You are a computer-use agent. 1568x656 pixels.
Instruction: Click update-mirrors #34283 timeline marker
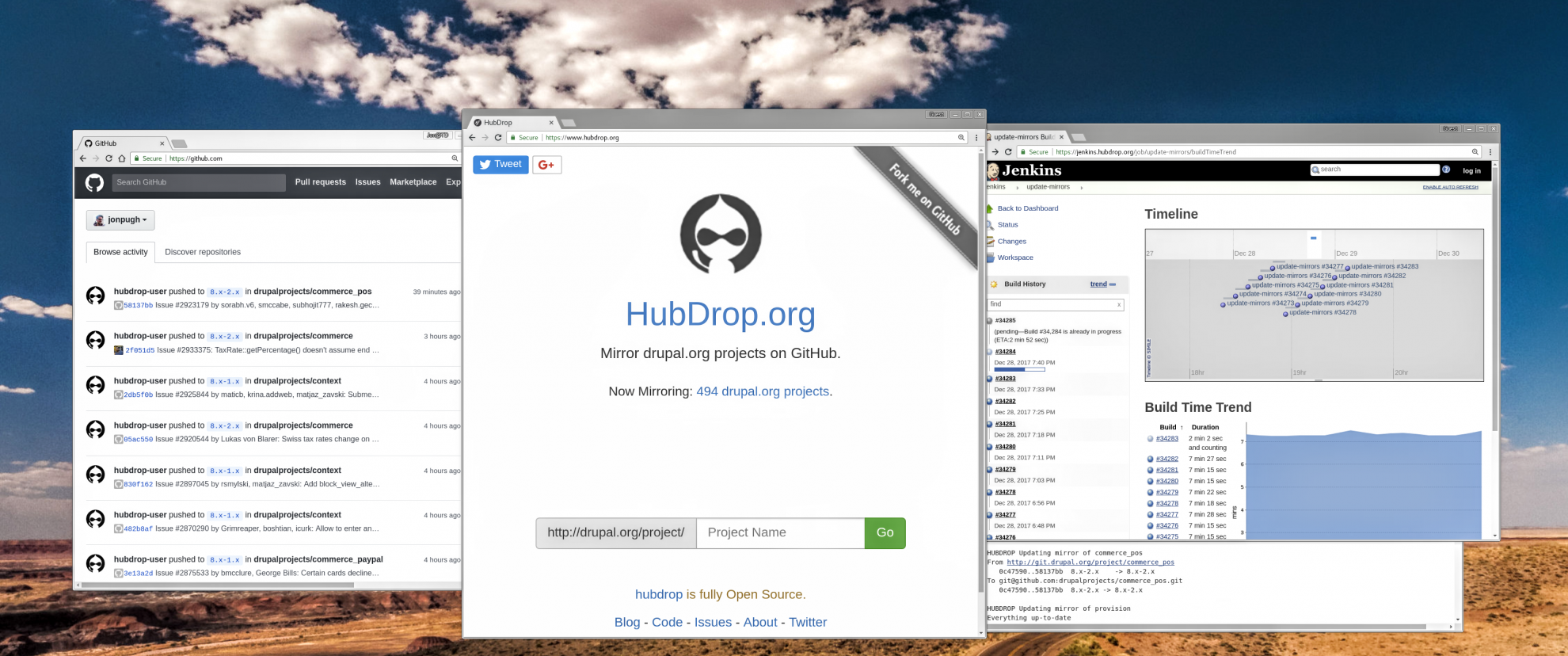pyautogui.click(x=1348, y=268)
